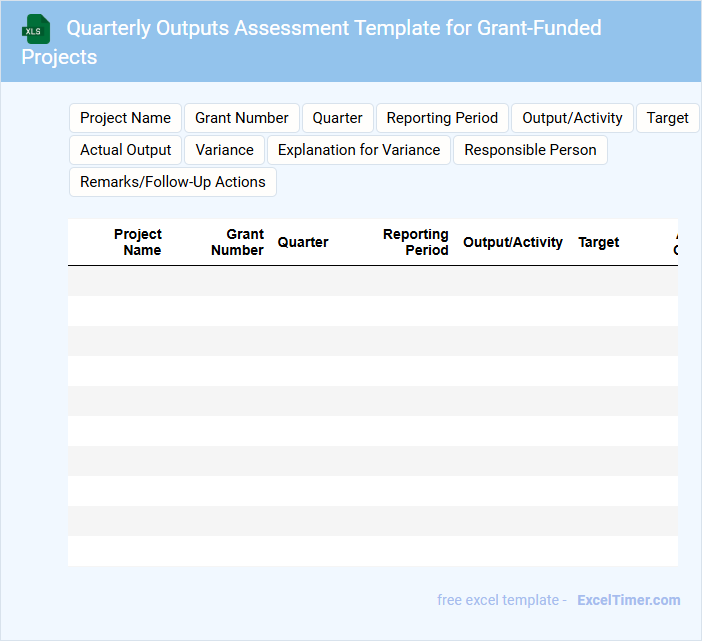Select the Output/Activity column header
The image size is (702, 641).
(x=512, y=242)
